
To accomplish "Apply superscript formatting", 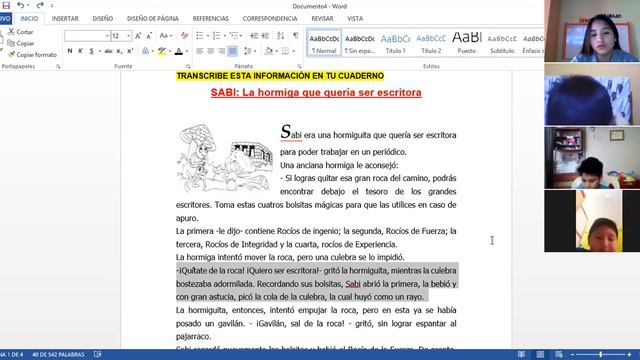I will (x=130, y=51).
